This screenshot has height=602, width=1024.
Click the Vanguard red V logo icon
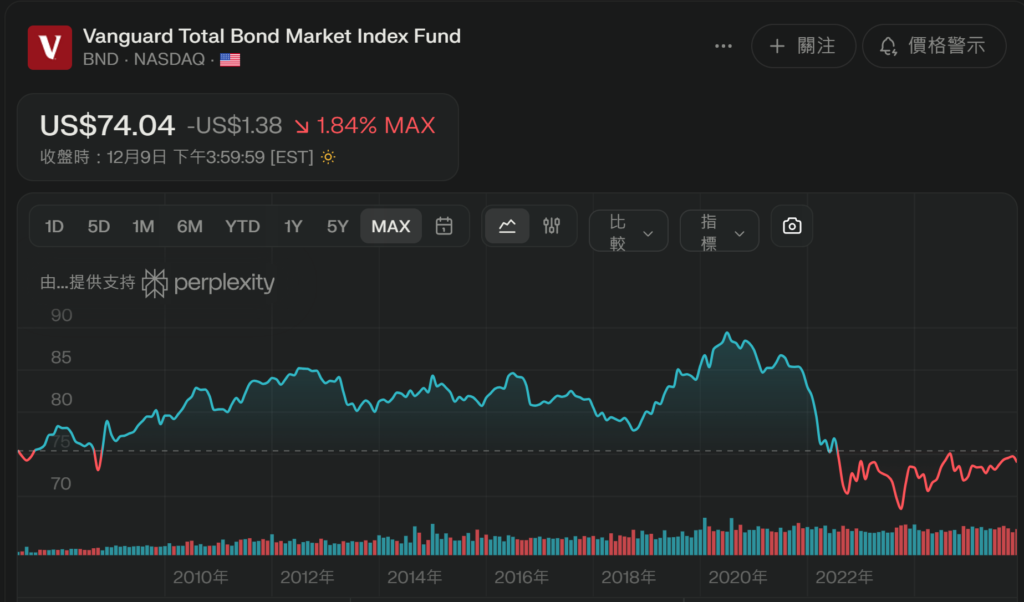click(x=50, y=47)
